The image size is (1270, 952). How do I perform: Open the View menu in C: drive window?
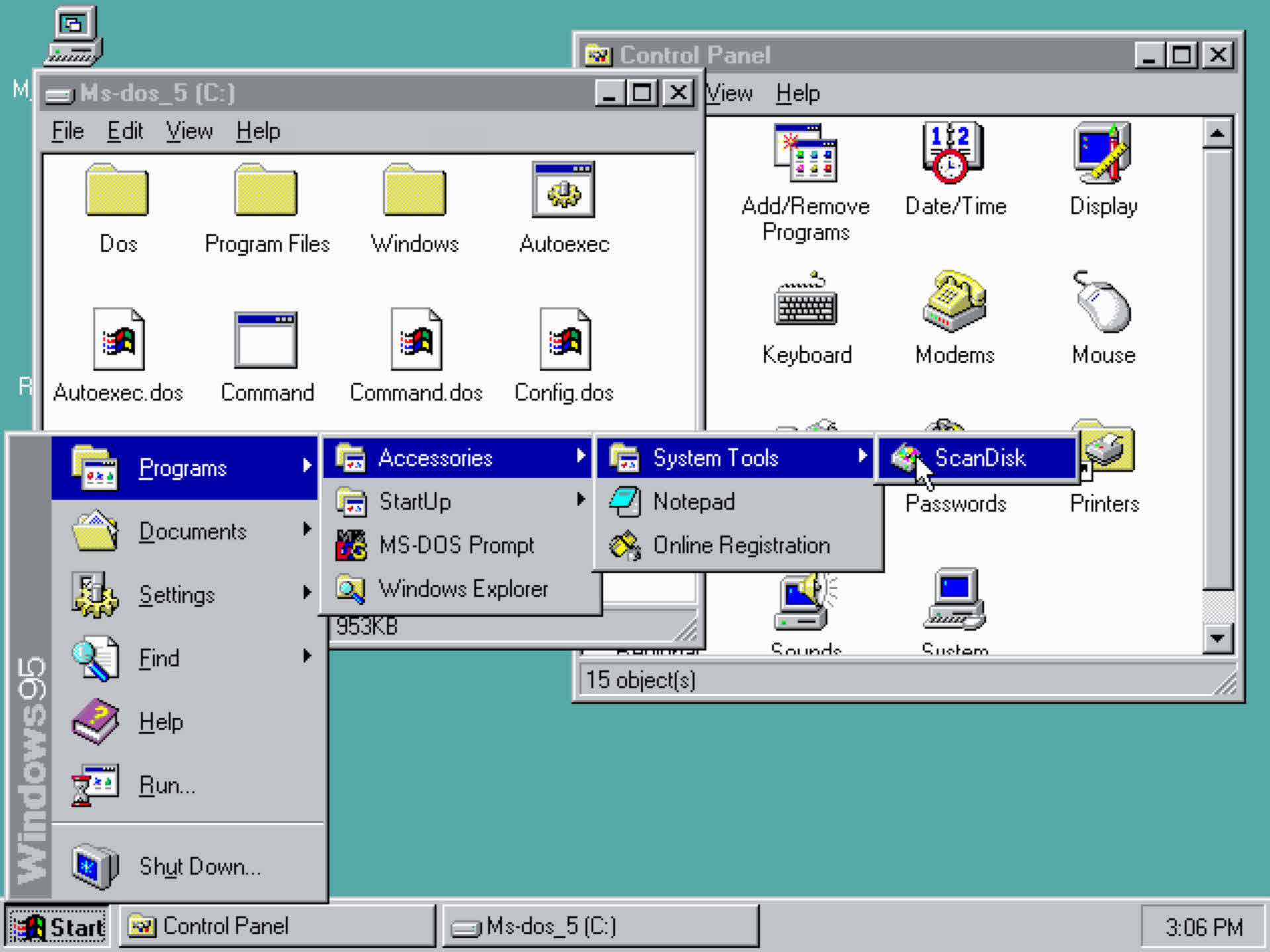point(189,131)
